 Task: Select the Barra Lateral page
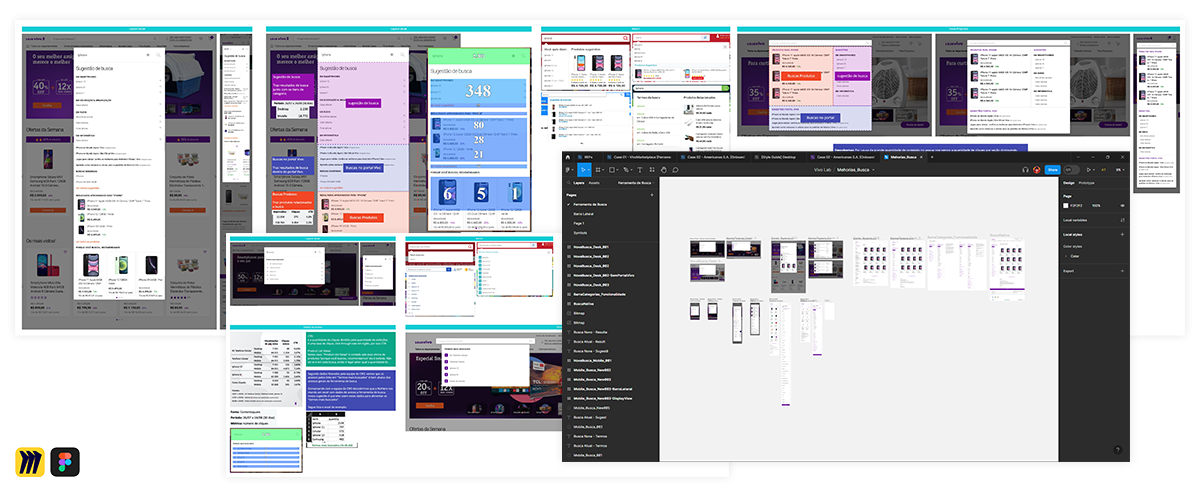point(583,214)
